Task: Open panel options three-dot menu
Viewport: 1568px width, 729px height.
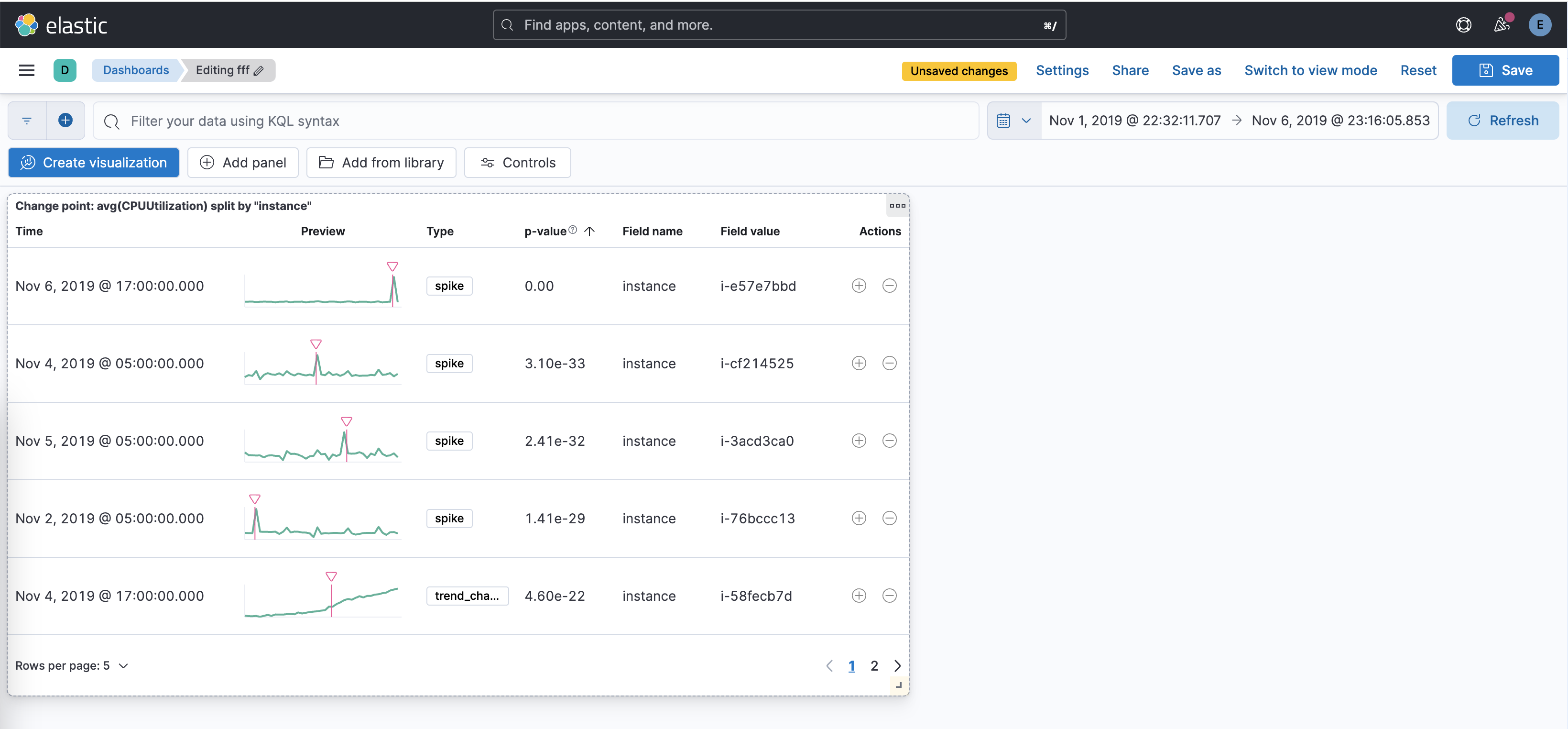Action: point(897,206)
